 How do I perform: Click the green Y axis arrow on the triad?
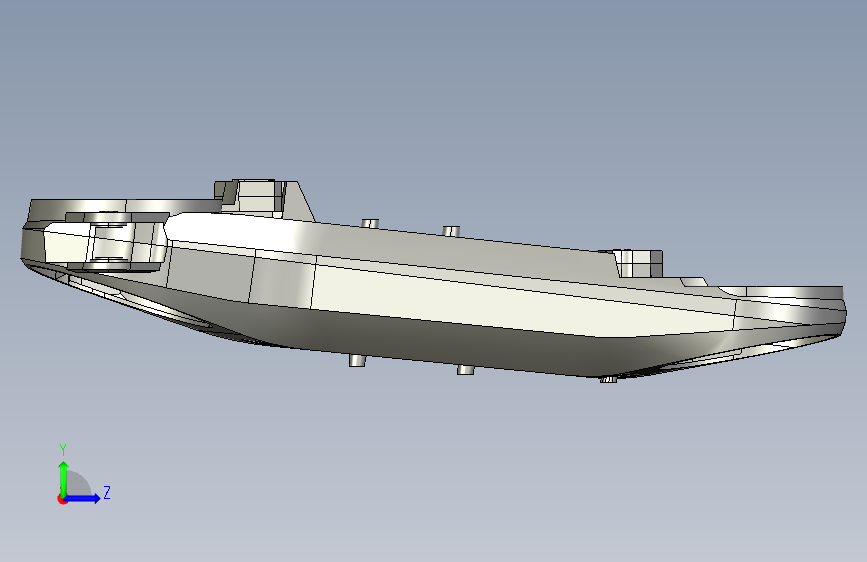point(64,478)
